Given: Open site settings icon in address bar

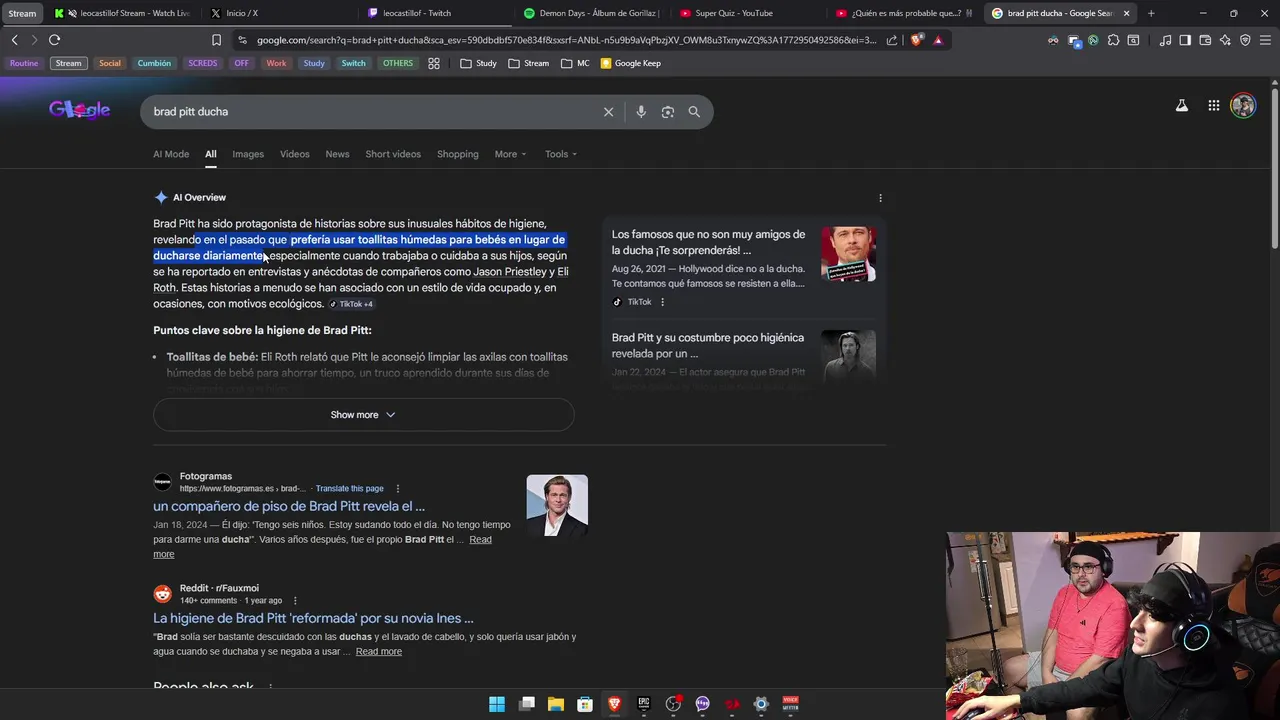Looking at the screenshot, I should [x=242, y=40].
